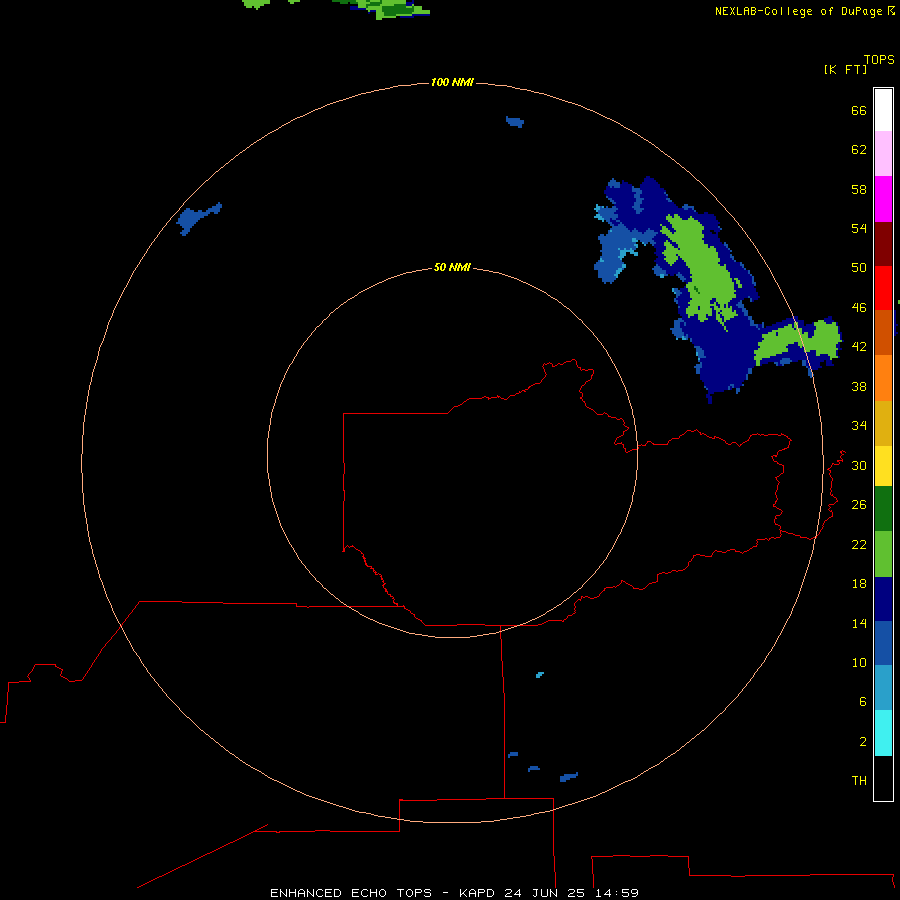The image size is (900, 900).
Task: Select the light green legend swatch
Action: (x=883, y=554)
